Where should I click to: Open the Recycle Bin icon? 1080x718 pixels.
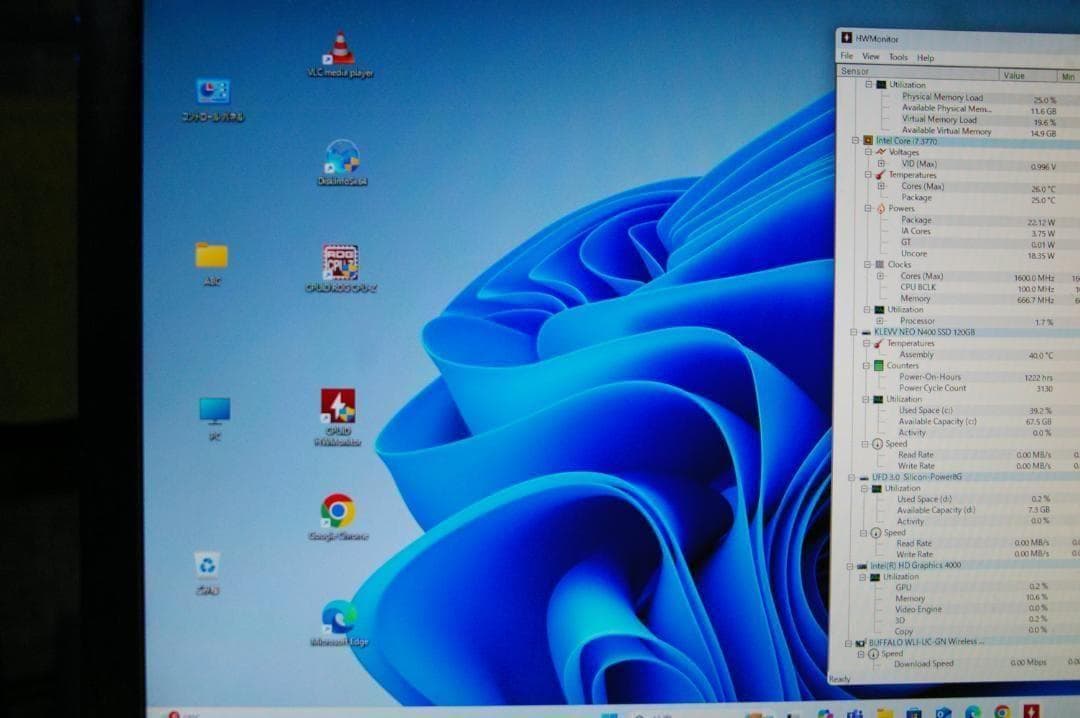207,568
